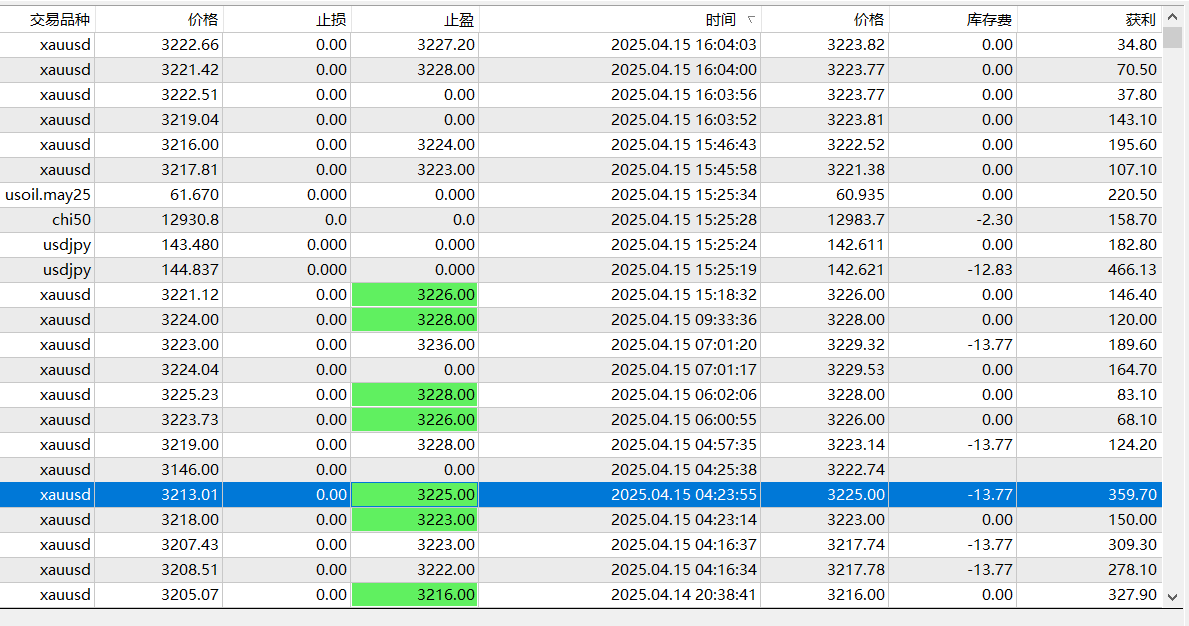Click the sort arrow in 时间 header
The width and height of the screenshot is (1189, 626).
(x=751, y=20)
